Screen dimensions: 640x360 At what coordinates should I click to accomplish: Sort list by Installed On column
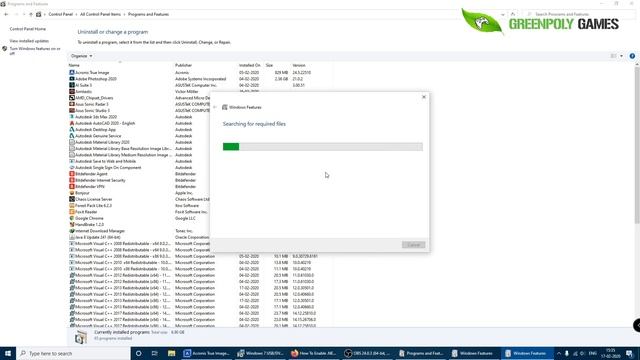[x=250, y=65]
